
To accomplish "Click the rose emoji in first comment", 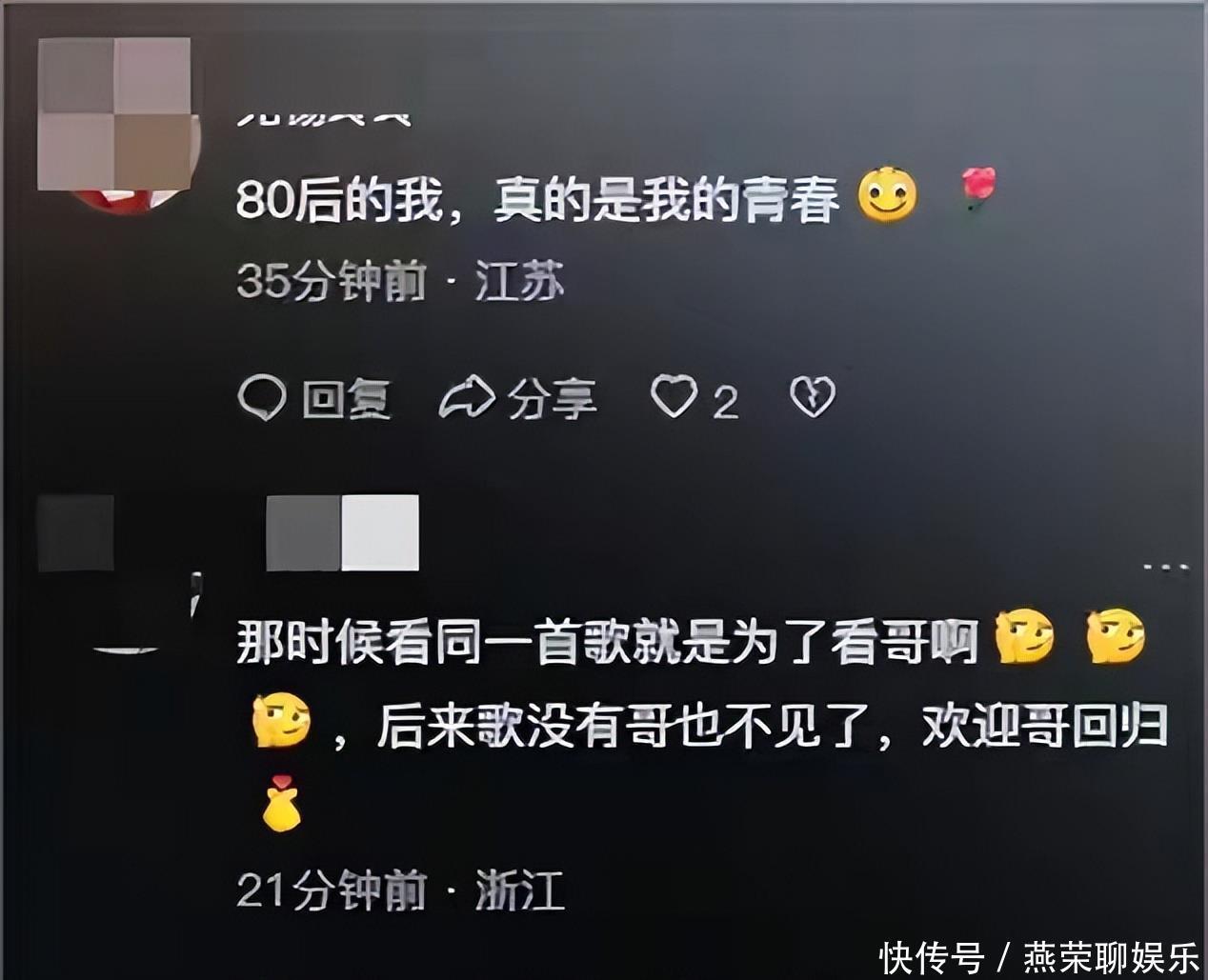I will [x=978, y=188].
